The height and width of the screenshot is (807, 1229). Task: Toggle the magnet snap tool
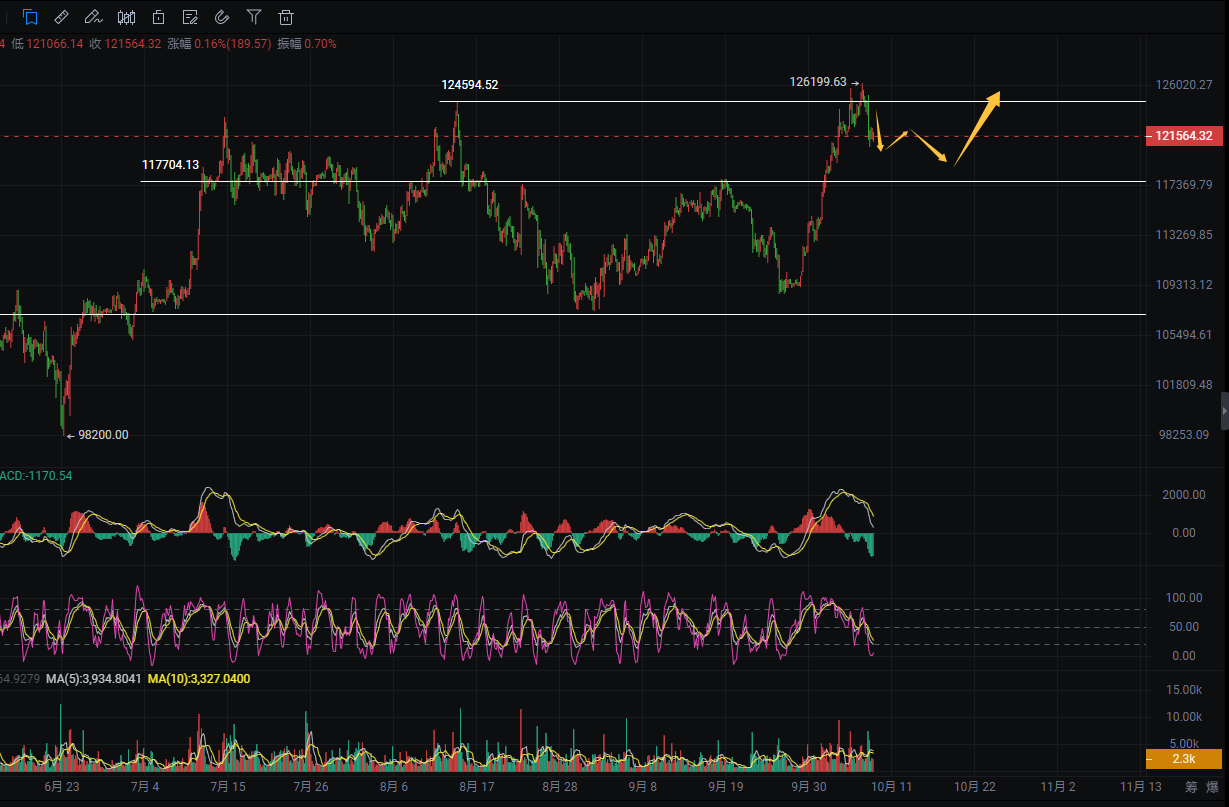[x=222, y=17]
